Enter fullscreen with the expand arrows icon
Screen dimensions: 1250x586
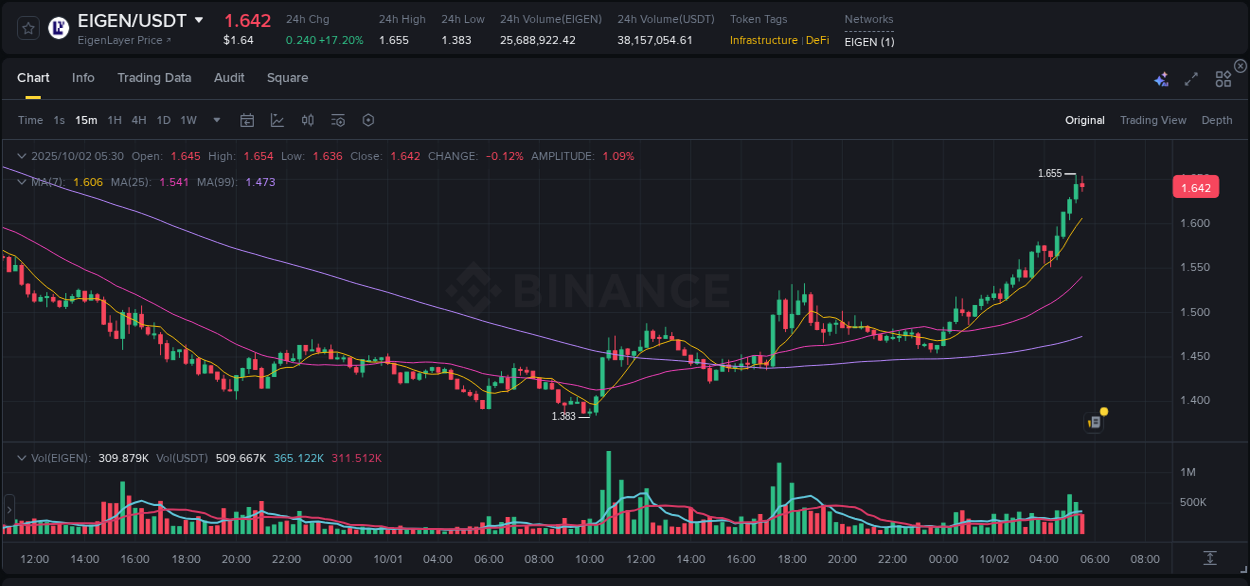click(1190, 78)
